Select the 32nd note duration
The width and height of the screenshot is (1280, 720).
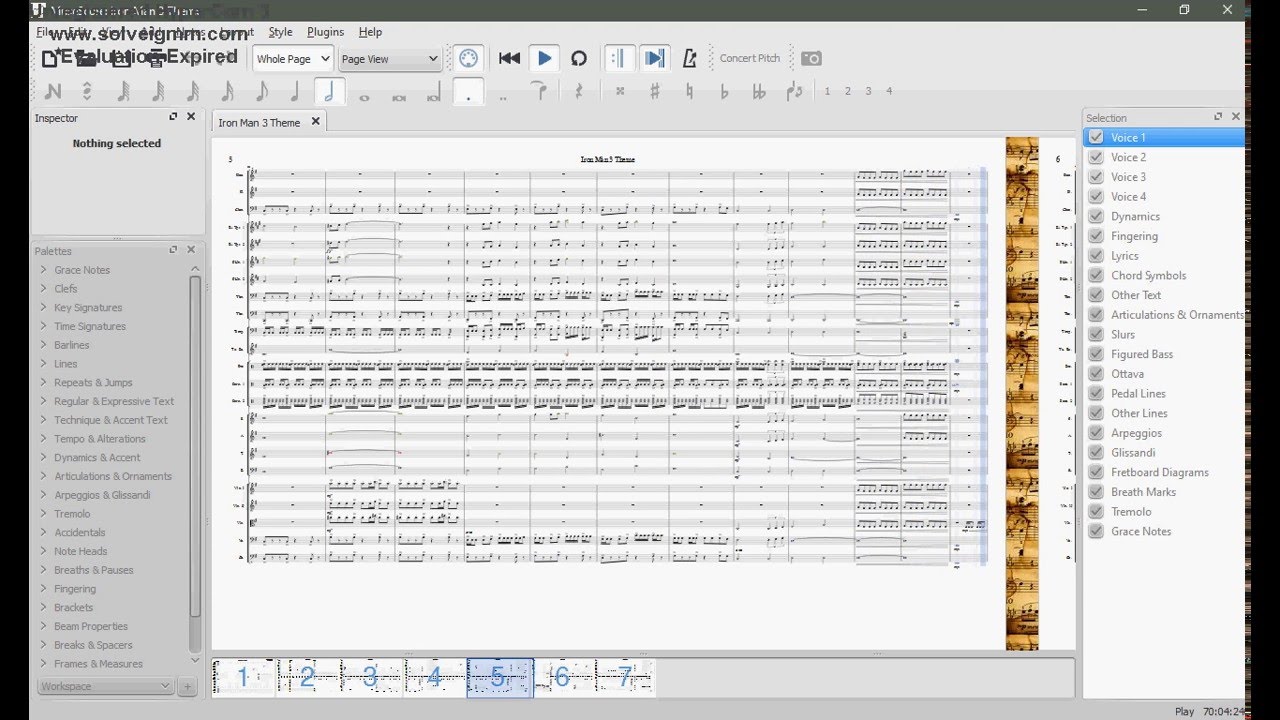click(192, 91)
